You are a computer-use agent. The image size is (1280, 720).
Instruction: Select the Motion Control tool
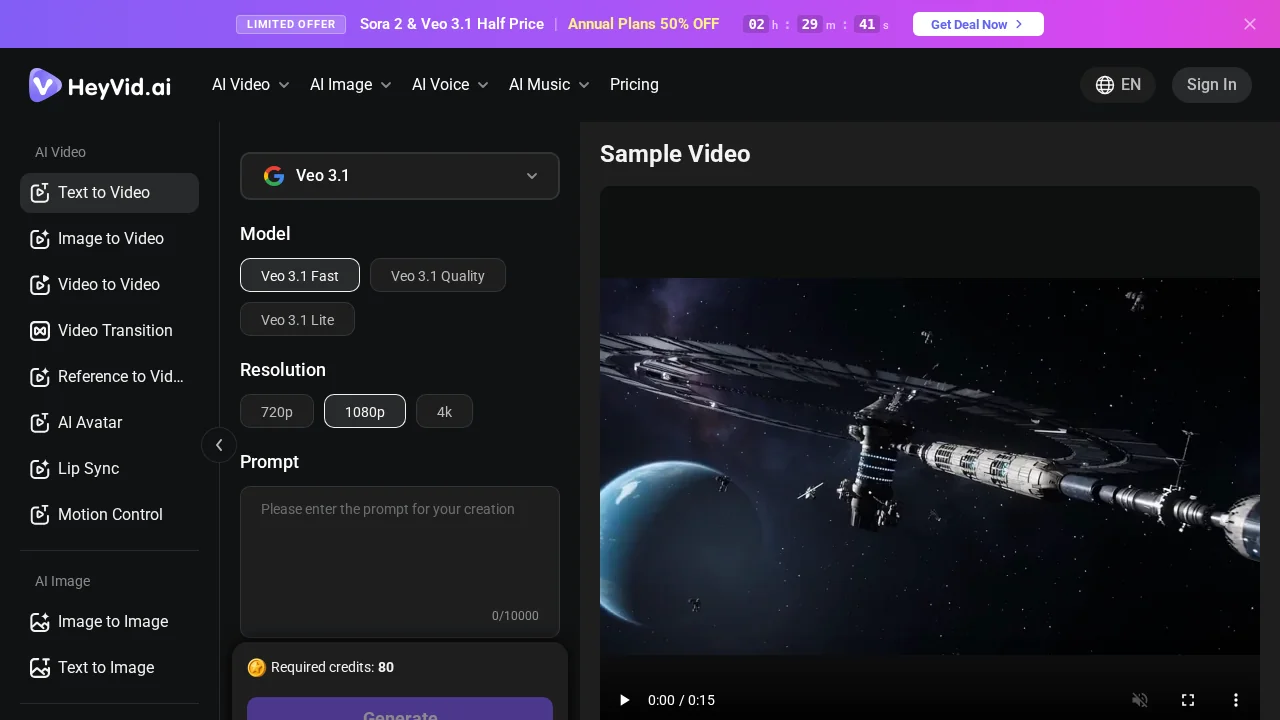(110, 515)
